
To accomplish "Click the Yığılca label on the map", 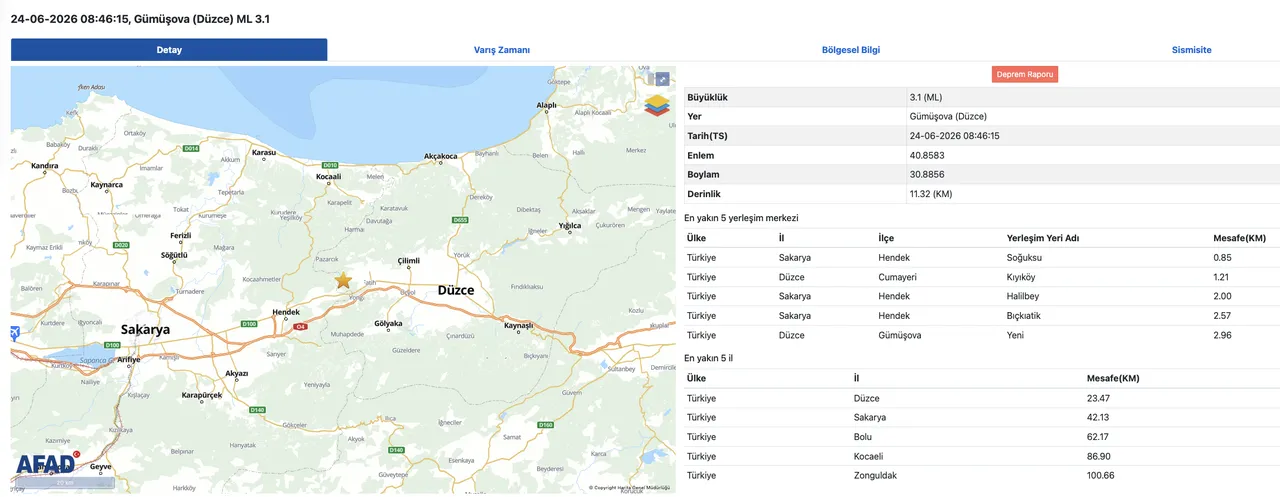I will coord(570,226).
